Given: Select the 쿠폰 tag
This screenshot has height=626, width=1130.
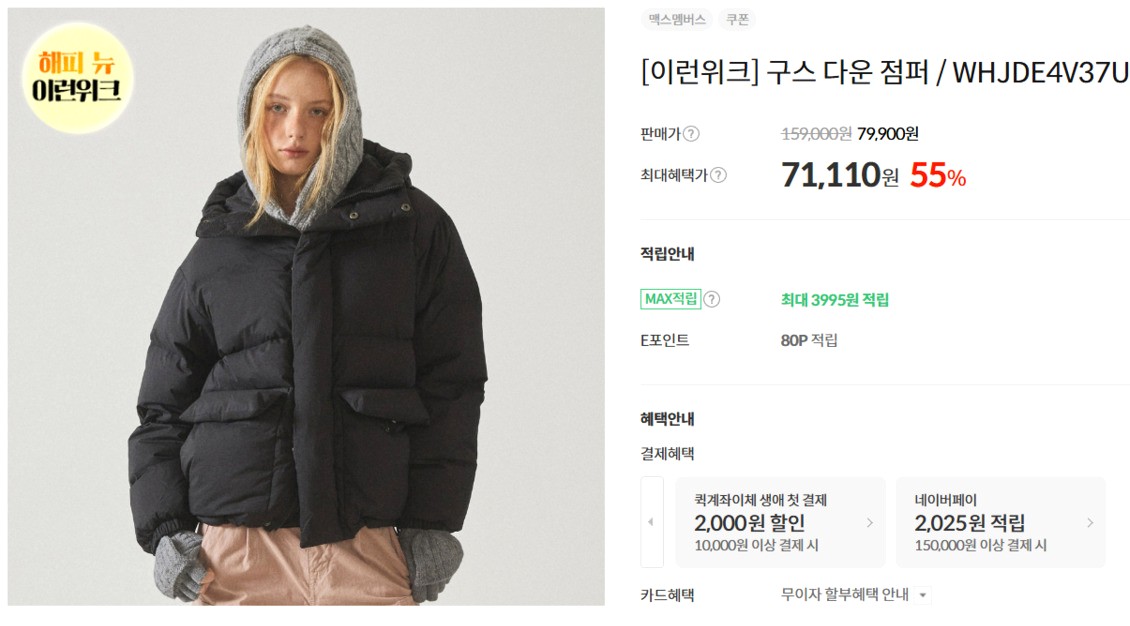Looking at the screenshot, I should click(x=737, y=19).
